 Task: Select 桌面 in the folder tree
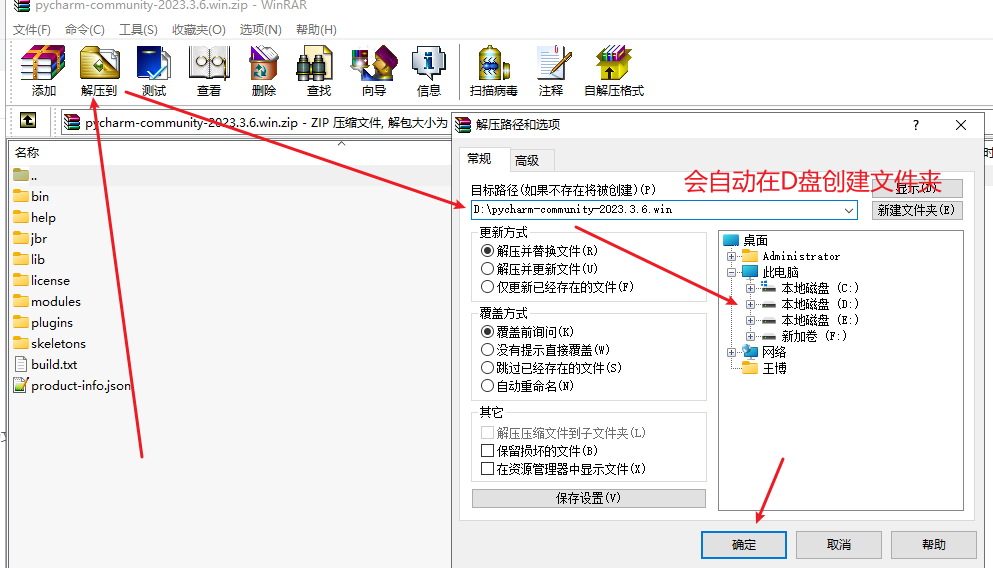pos(755,240)
